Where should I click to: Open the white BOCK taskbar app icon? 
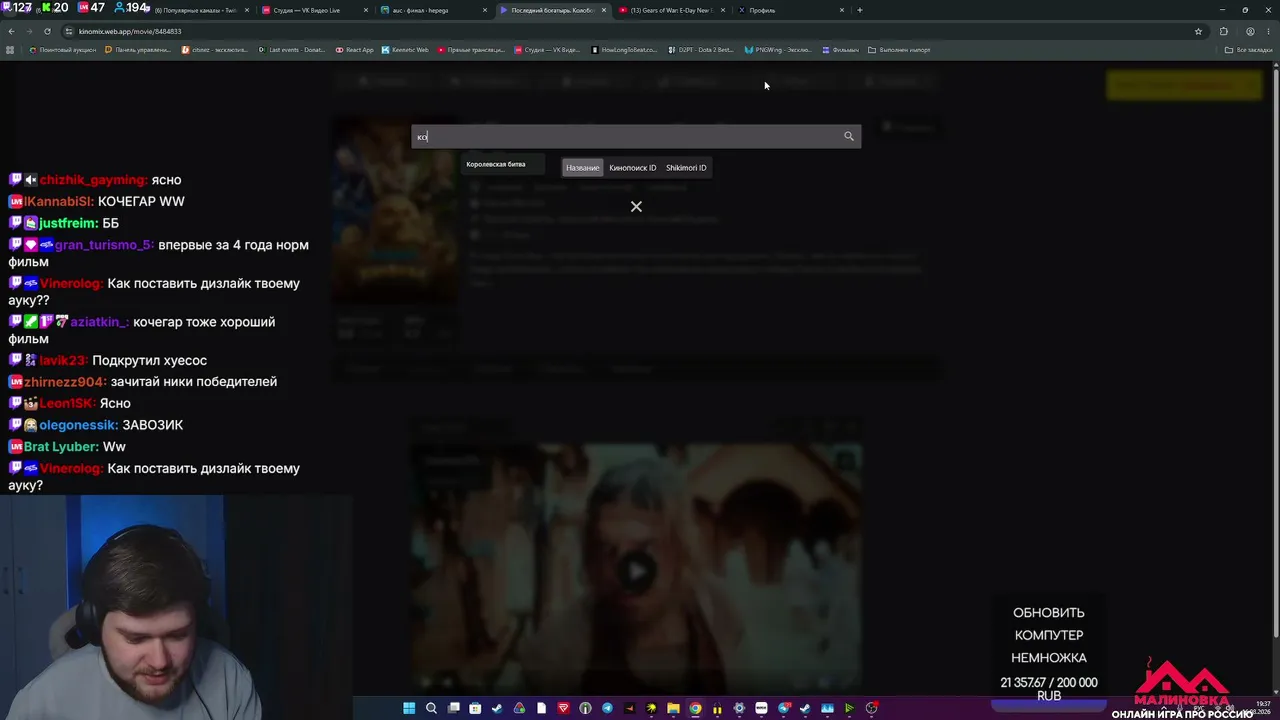761,709
